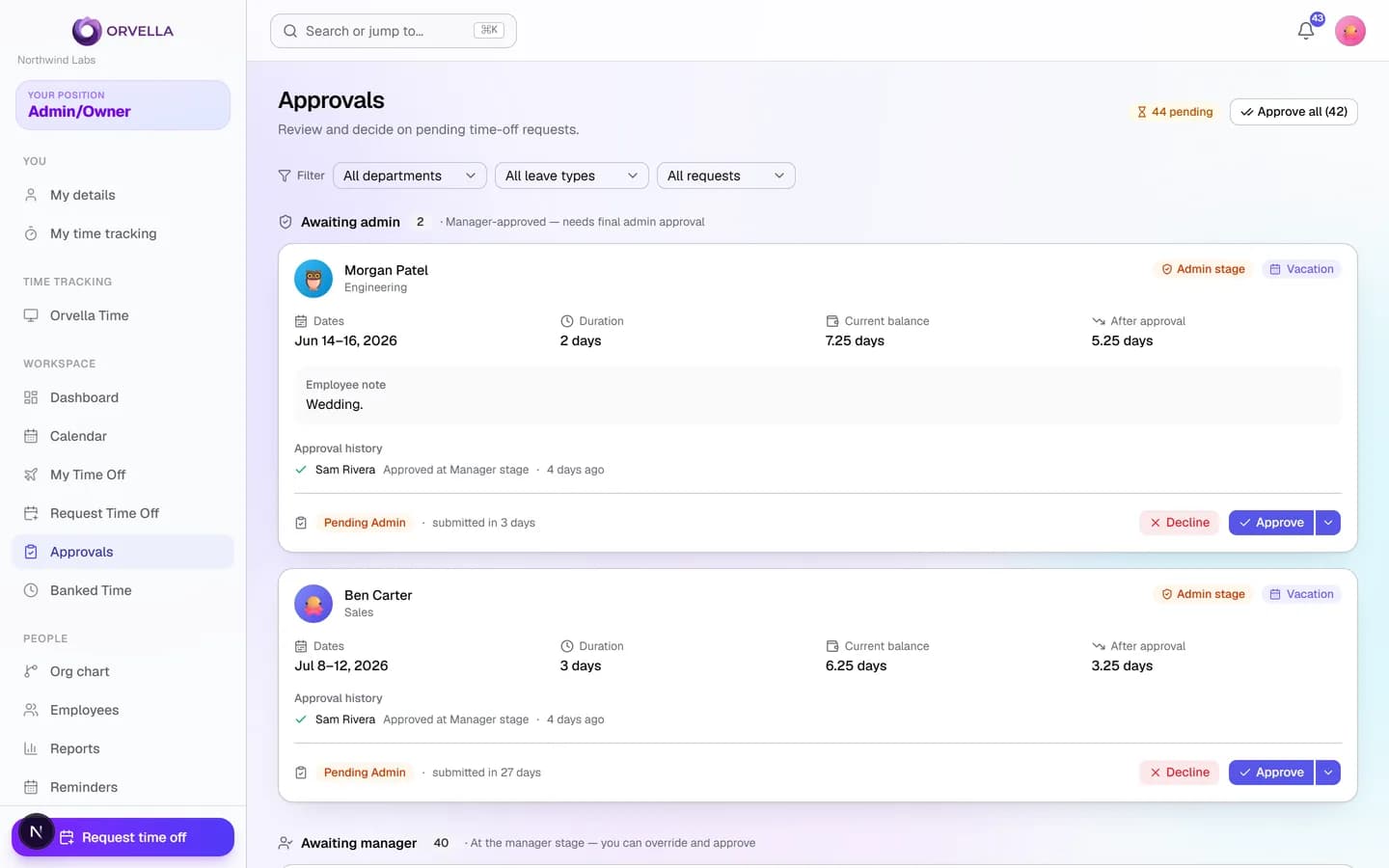
Task: Open the Employees page
Action: tap(123, 710)
